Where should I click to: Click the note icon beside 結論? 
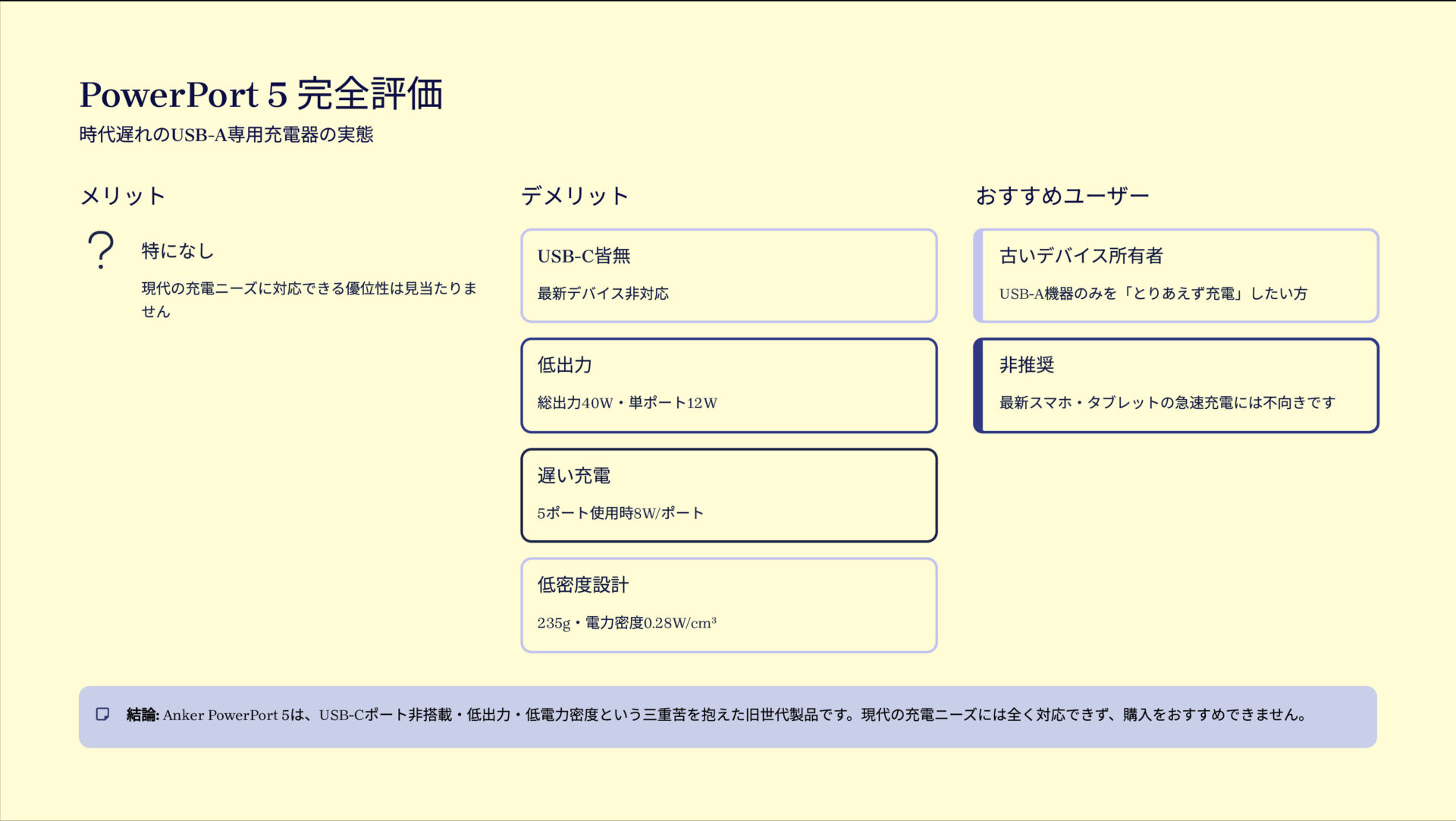coord(102,714)
